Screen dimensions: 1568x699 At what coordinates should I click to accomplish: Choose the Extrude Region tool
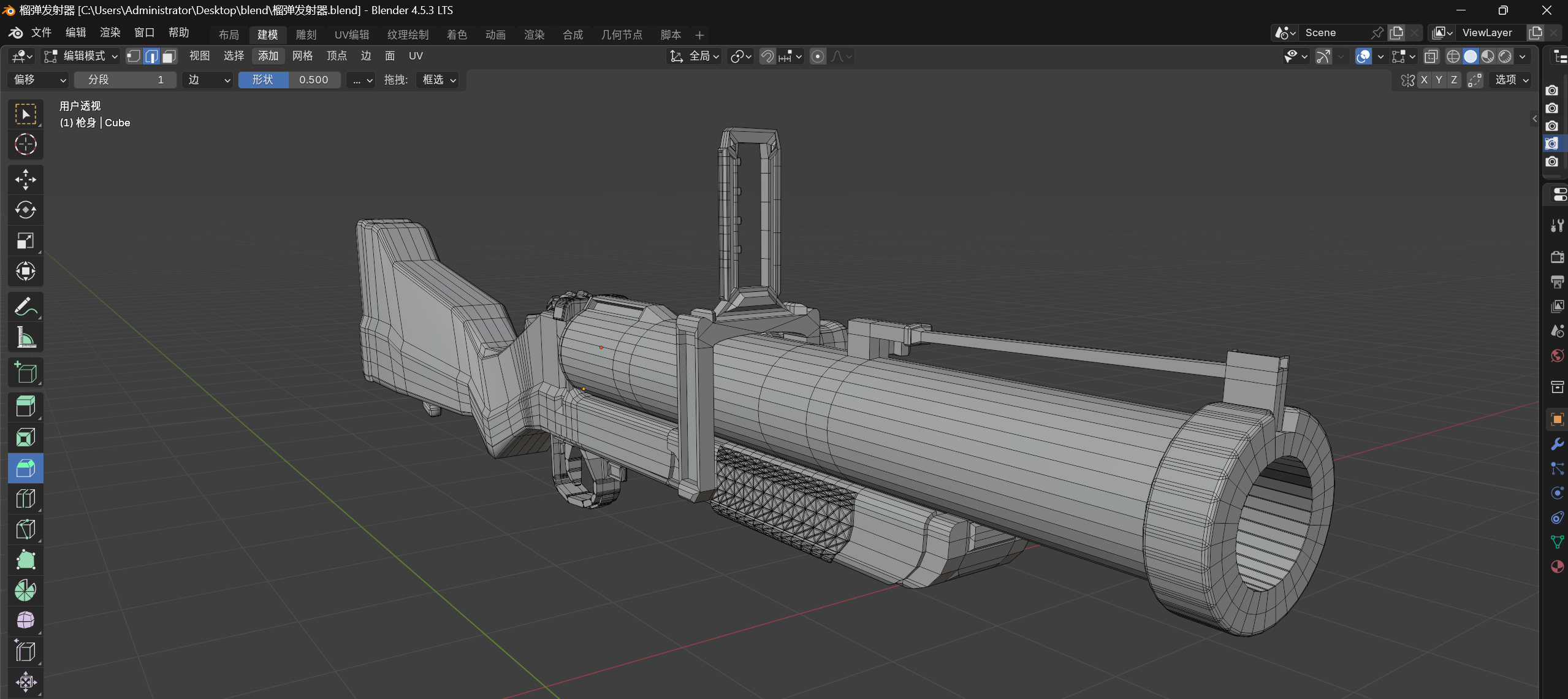click(25, 407)
